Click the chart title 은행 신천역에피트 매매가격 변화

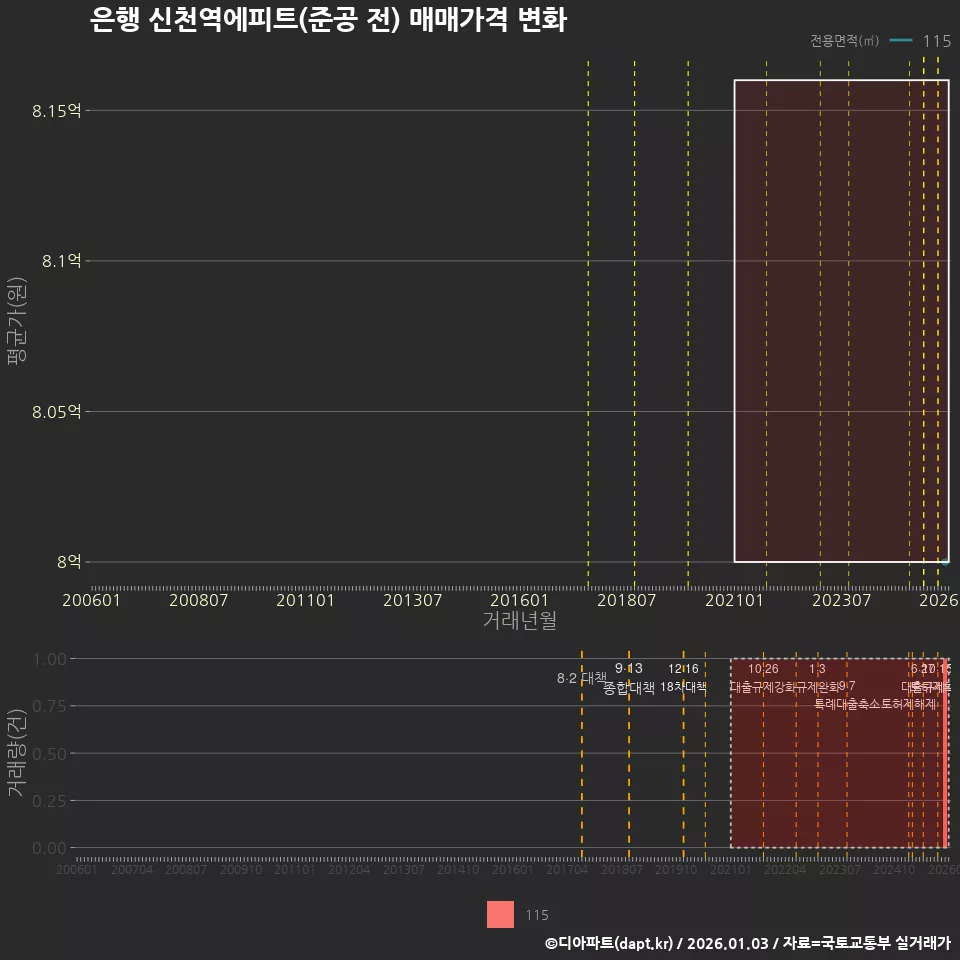pos(330,20)
